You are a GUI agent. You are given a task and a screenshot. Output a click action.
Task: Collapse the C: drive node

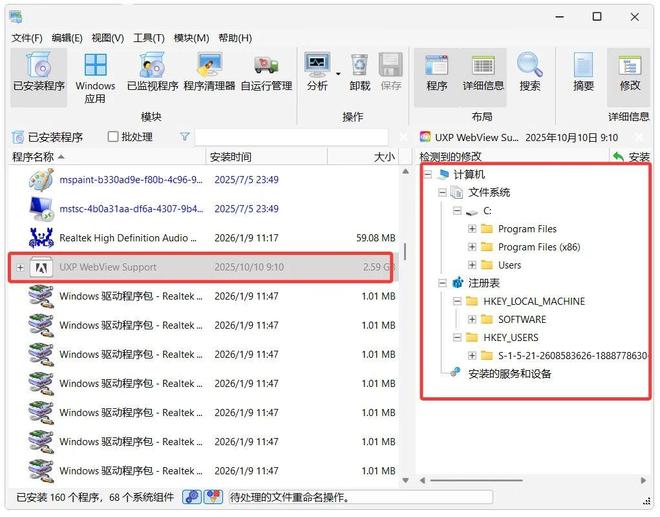[457, 211]
